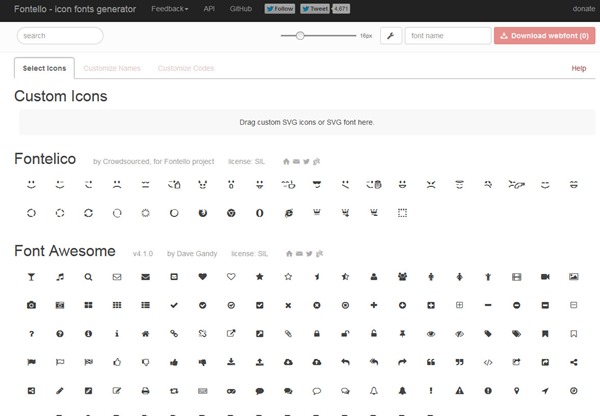The height and width of the screenshot is (416, 600).
Task: Open the wrench settings menu
Action: (x=390, y=36)
